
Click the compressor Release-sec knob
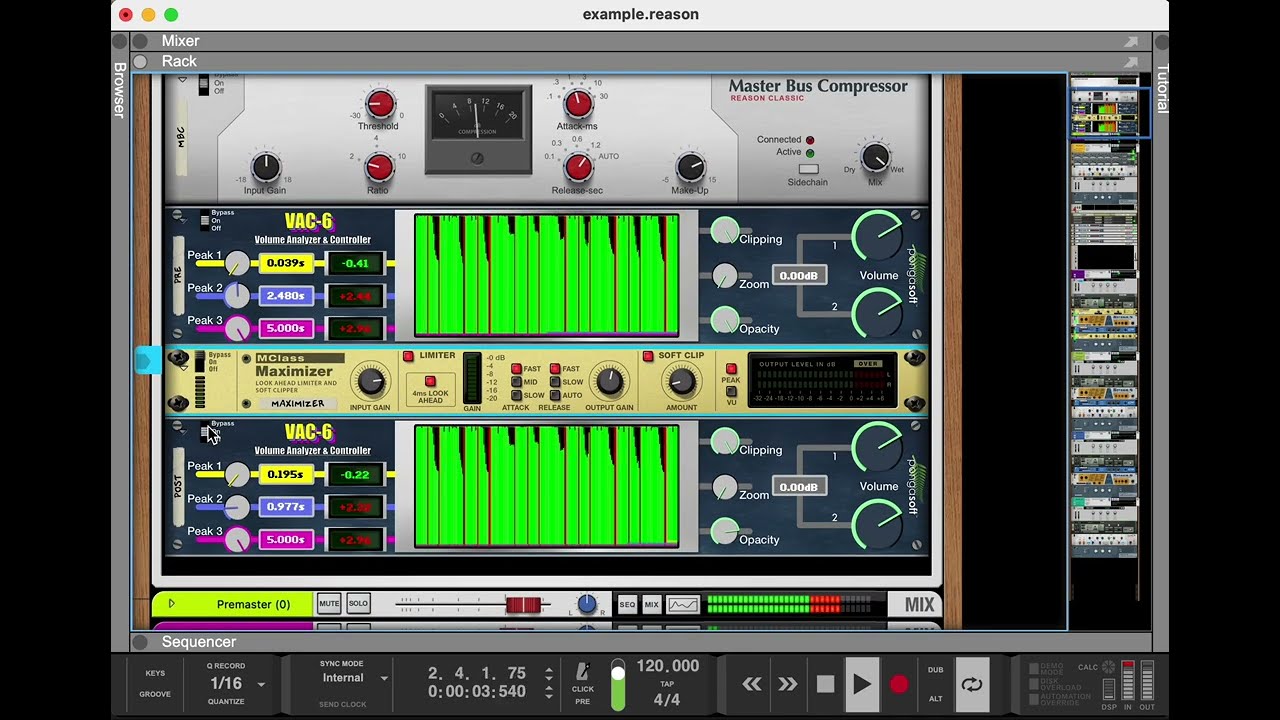[x=578, y=167]
